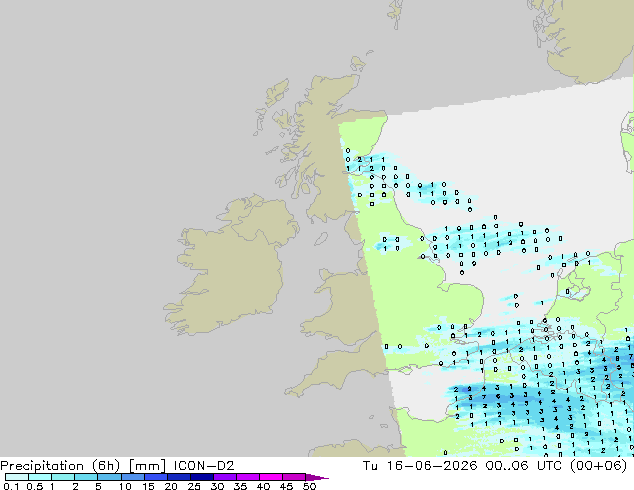
Task: Click the "Precipitation (6h)" title text
Action: (x=60, y=466)
